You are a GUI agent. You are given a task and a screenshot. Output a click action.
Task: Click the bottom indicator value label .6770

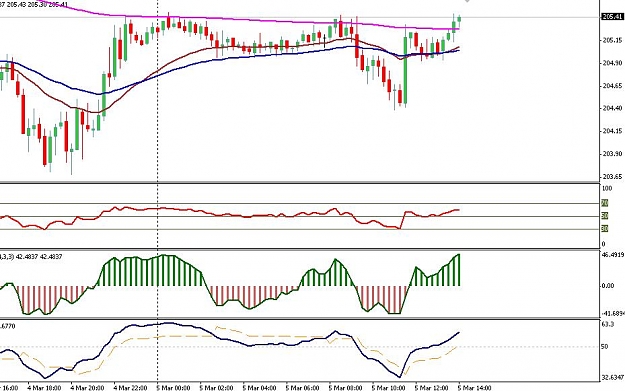pyautogui.click(x=8, y=326)
